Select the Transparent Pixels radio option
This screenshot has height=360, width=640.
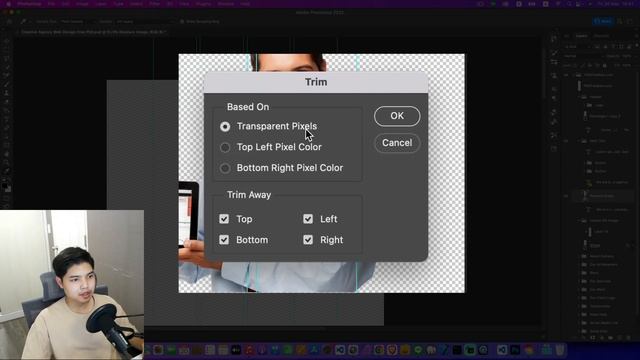click(225, 127)
